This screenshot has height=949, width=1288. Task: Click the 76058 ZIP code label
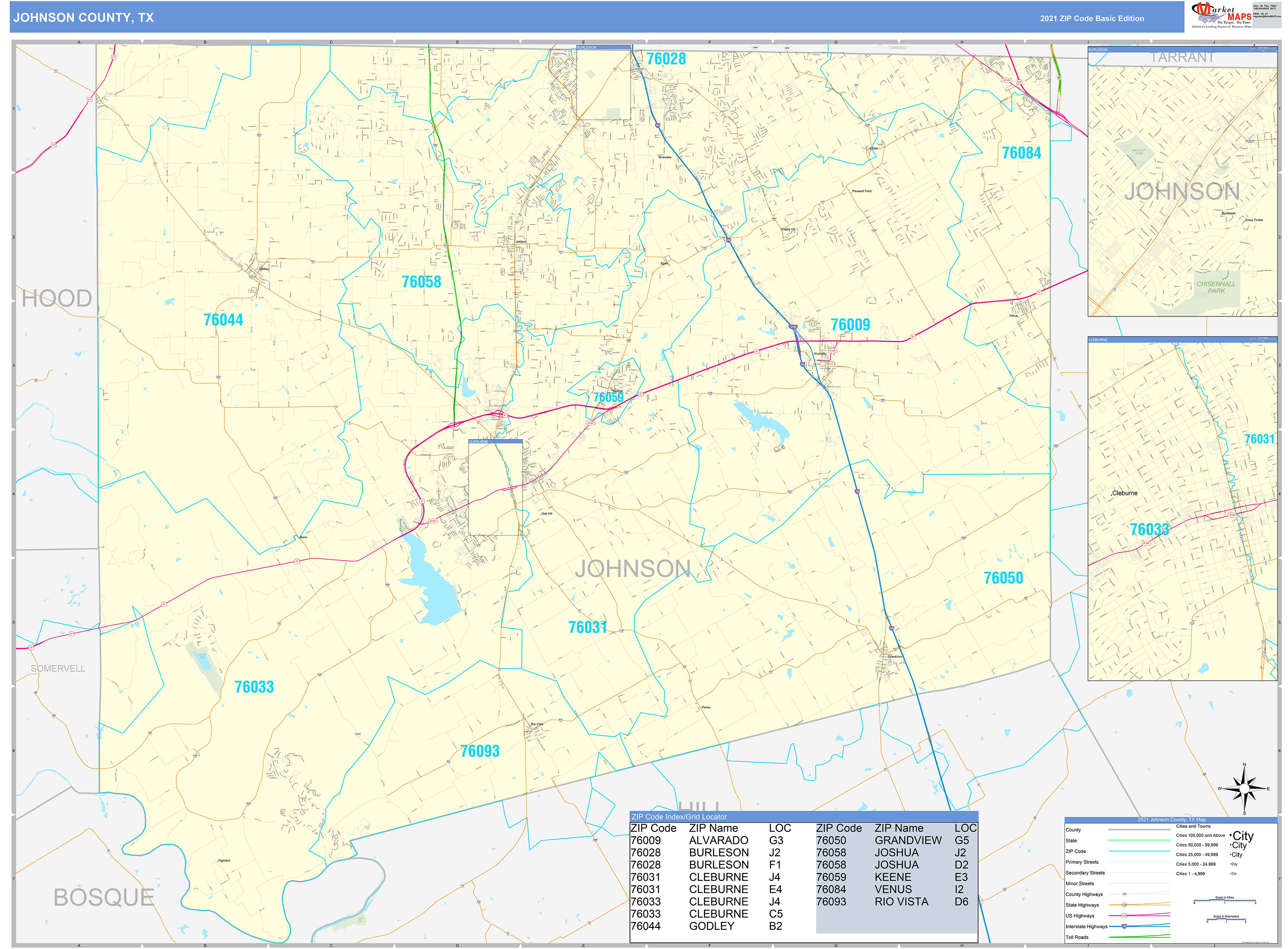421,282
